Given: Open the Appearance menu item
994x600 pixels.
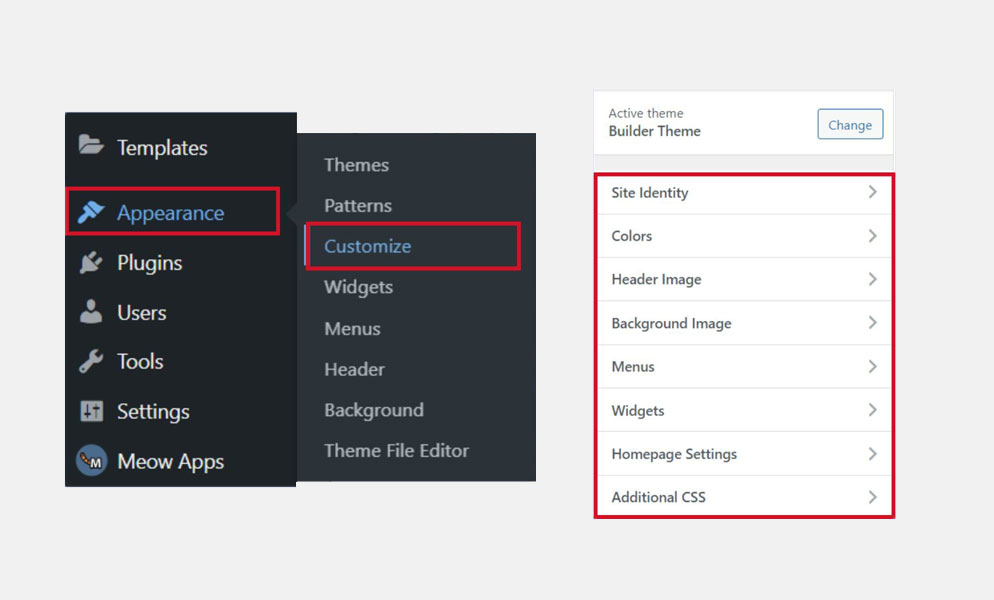Looking at the screenshot, I should 171,212.
